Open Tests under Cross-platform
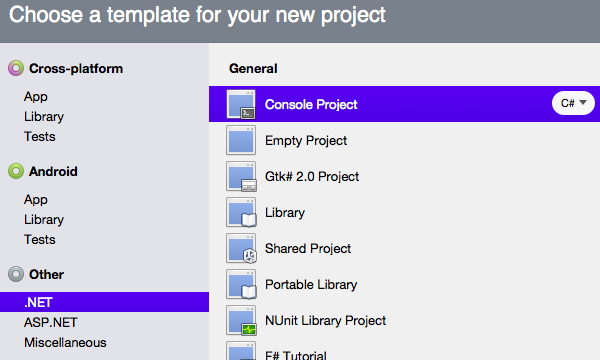600x360 pixels. point(39,137)
